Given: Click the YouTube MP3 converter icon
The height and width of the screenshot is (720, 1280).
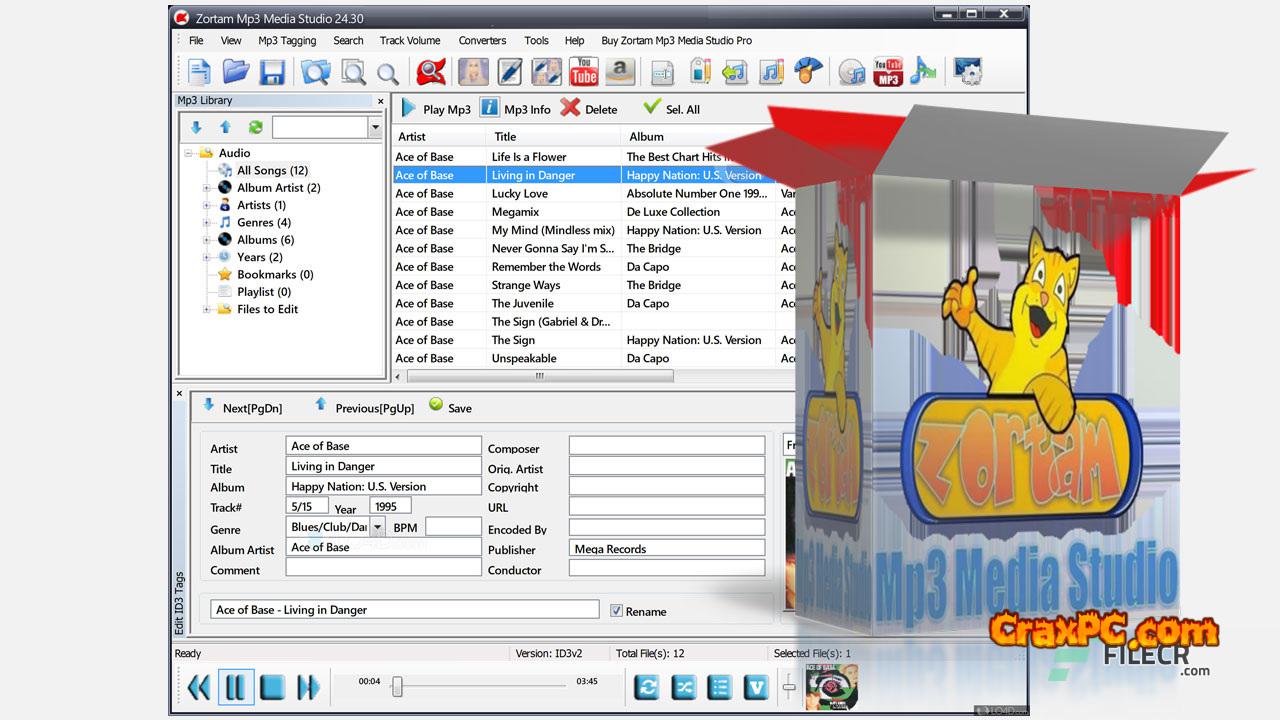Looking at the screenshot, I should pyautogui.click(x=888, y=72).
